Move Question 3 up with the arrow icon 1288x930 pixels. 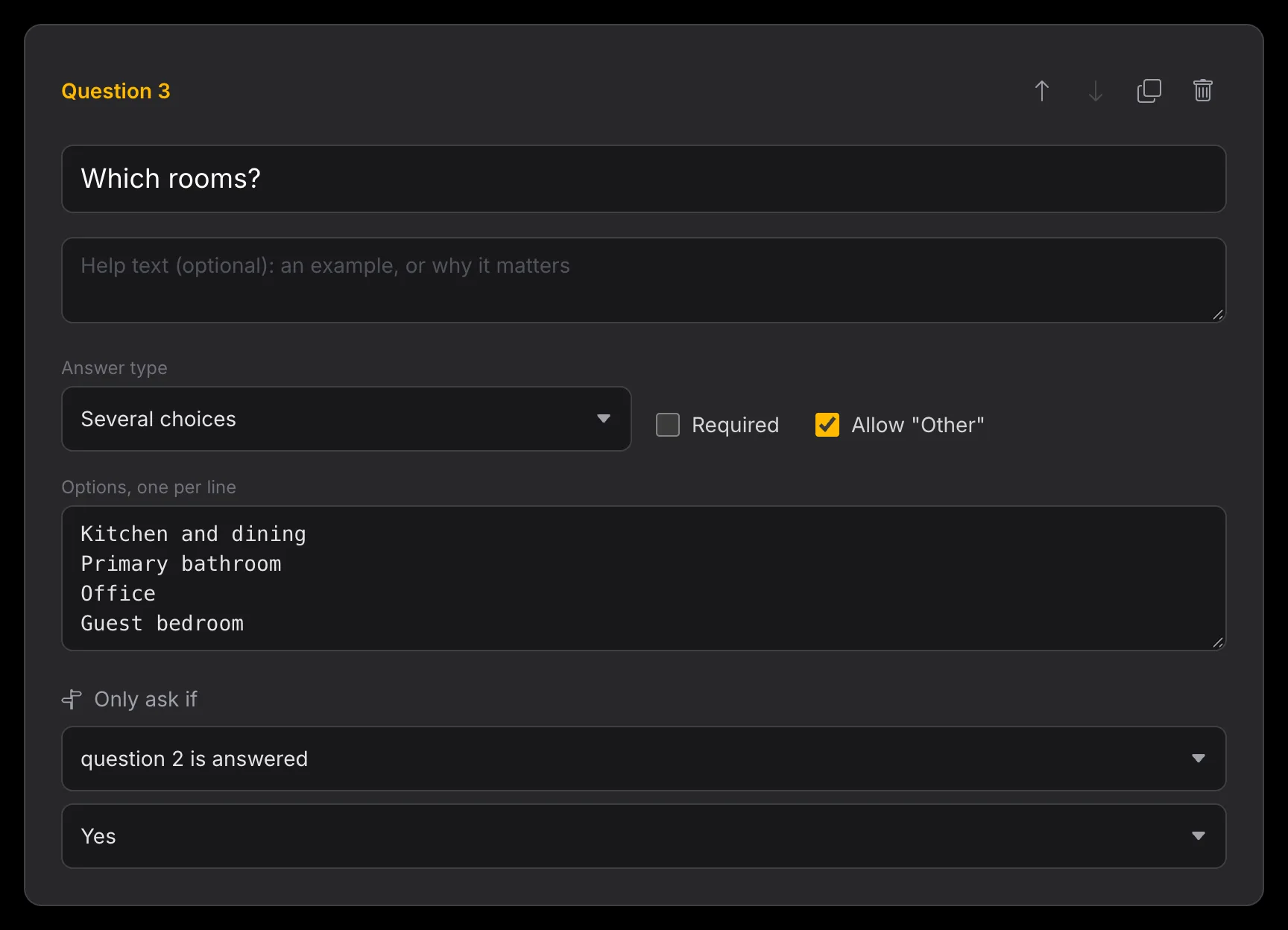pos(1042,91)
